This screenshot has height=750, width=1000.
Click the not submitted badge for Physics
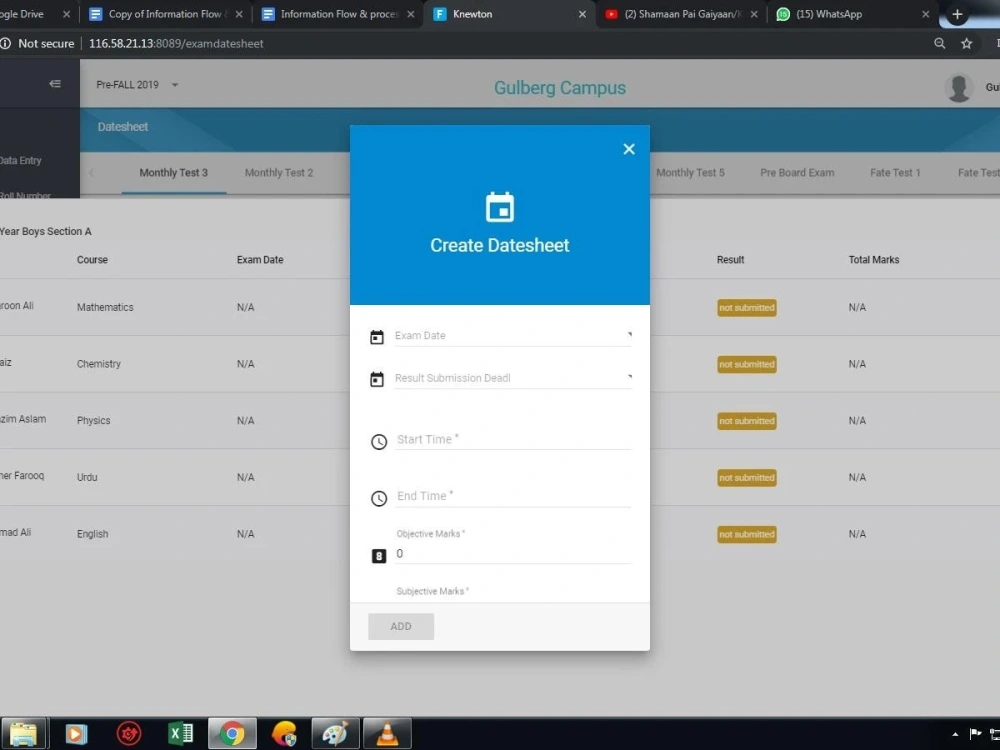click(x=746, y=421)
